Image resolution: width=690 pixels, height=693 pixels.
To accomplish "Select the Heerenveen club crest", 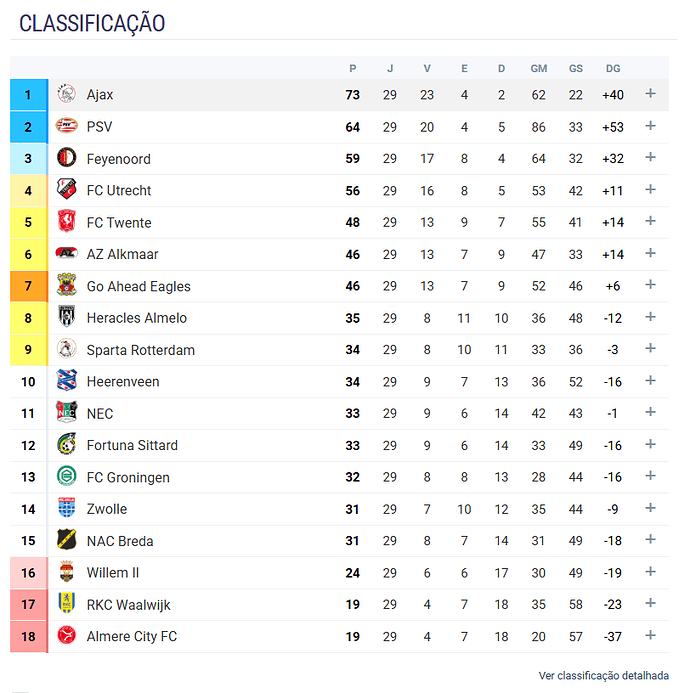I will (67, 381).
